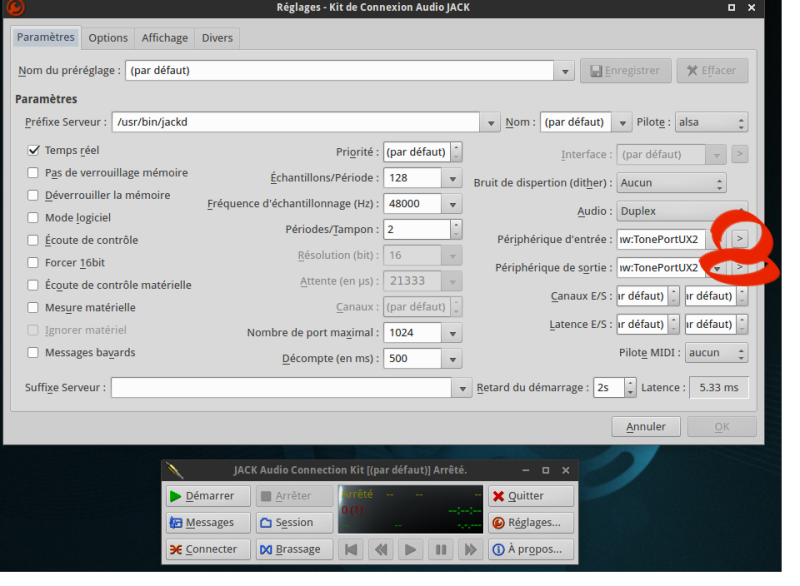Click transport pause icon
Screen dimensions: 800x586
pyautogui.click(x=440, y=549)
